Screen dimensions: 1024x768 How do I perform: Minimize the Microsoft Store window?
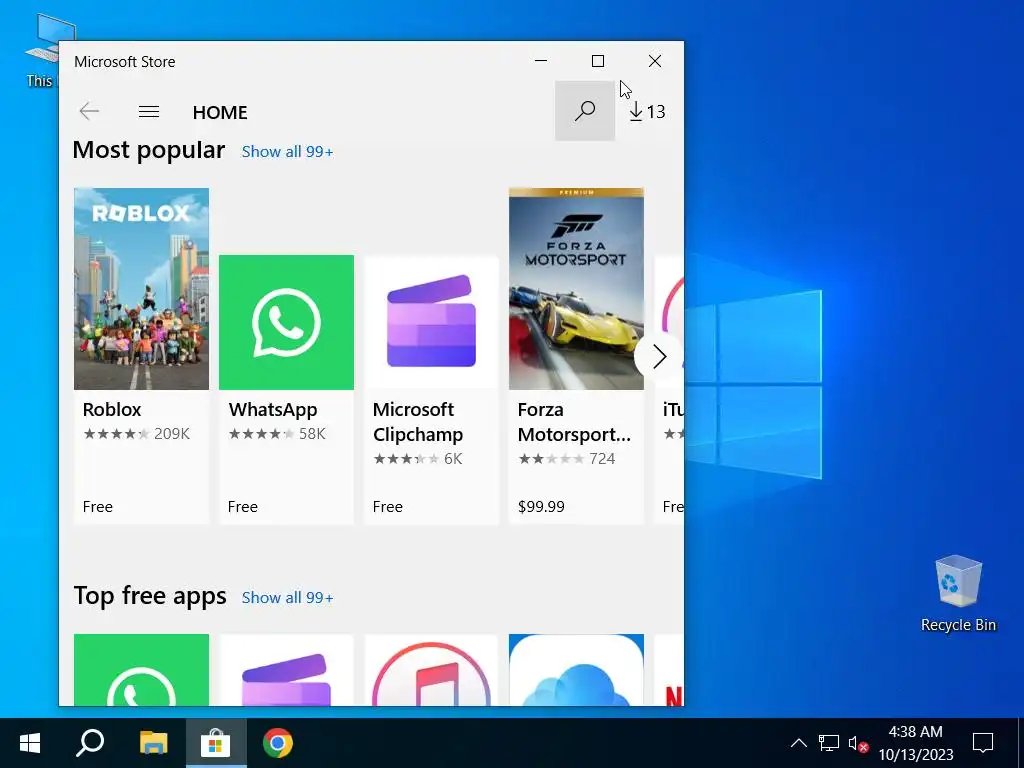click(541, 61)
